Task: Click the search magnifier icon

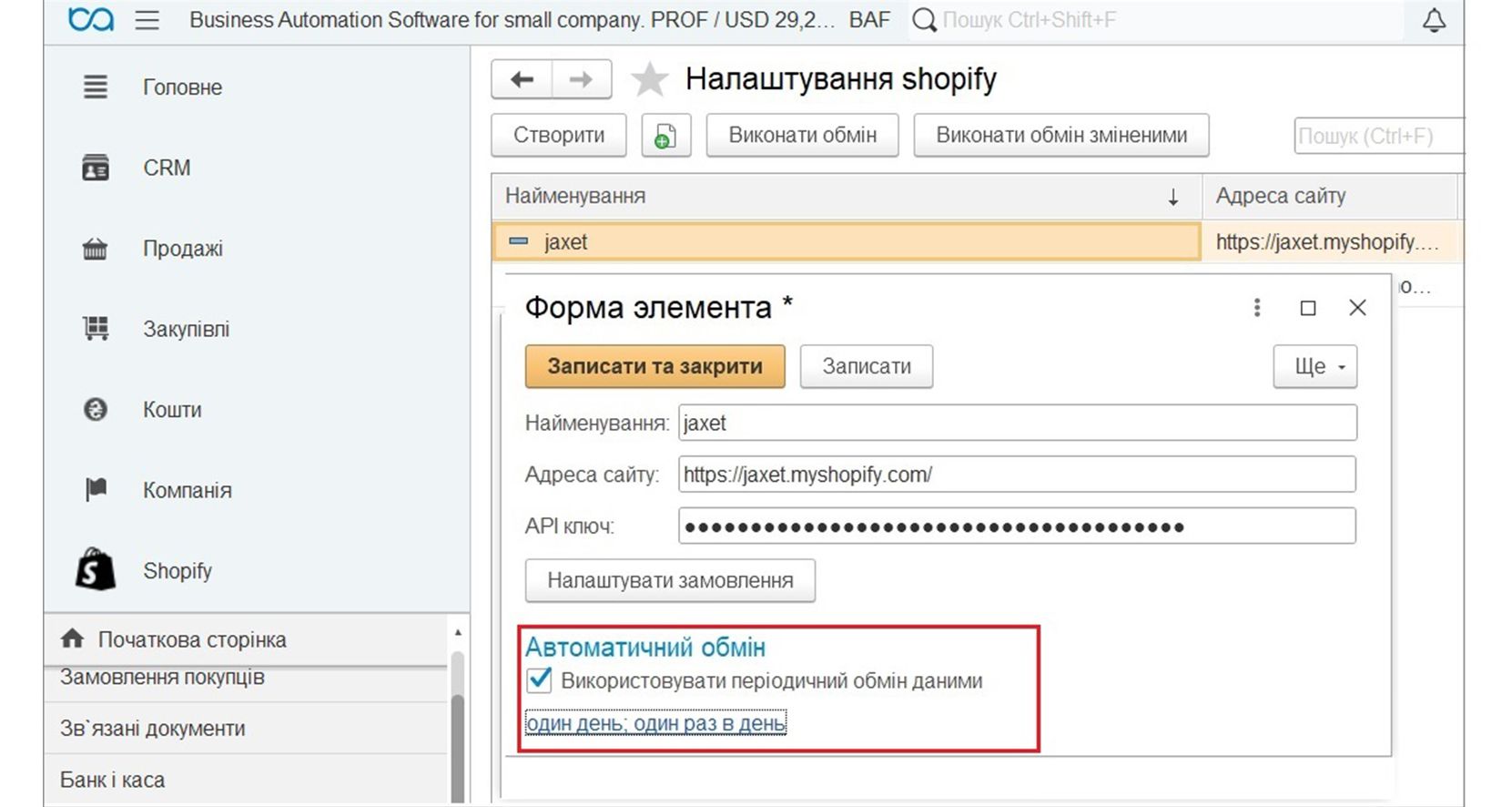Action: (x=924, y=20)
